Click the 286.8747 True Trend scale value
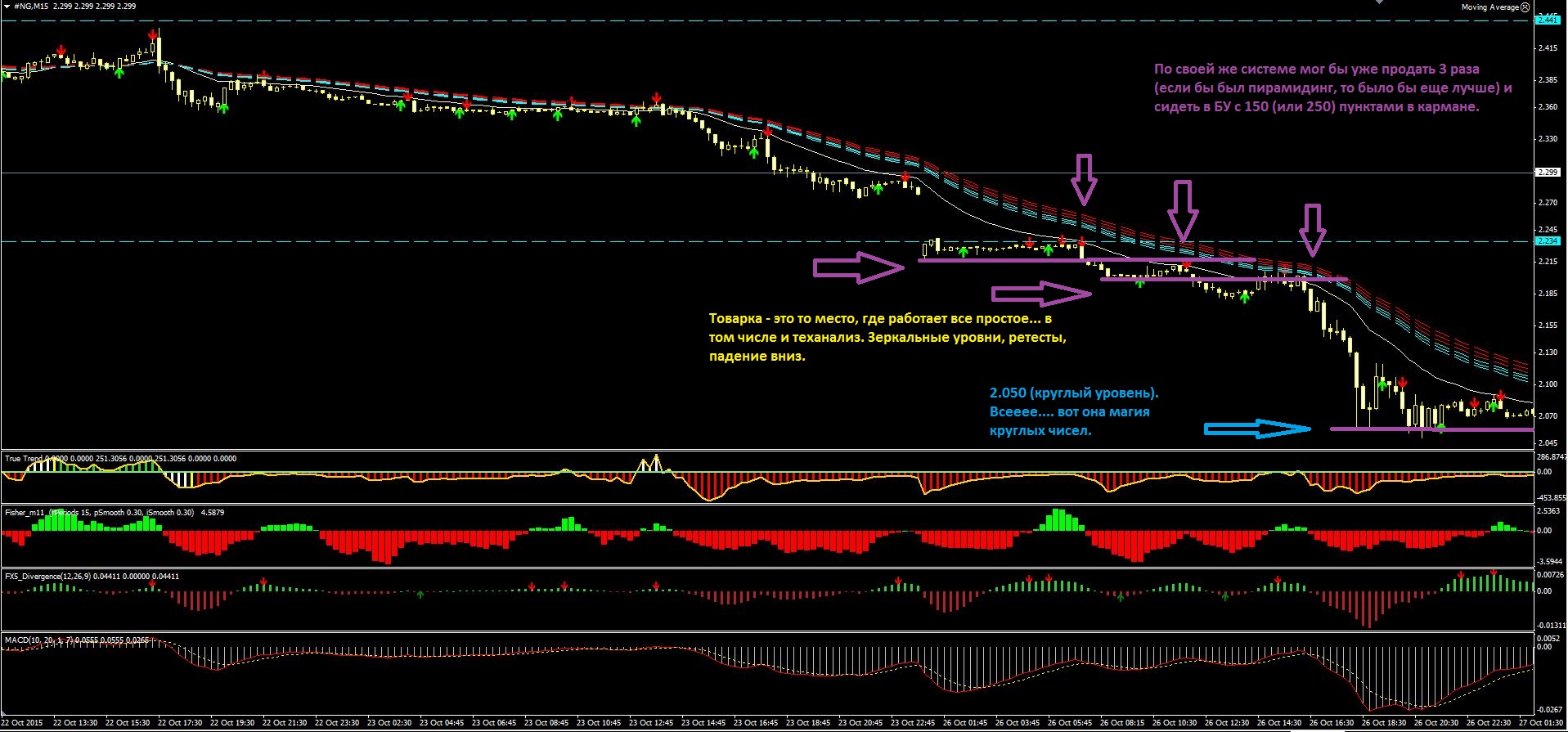The width and height of the screenshot is (1568, 732). pos(1552,457)
